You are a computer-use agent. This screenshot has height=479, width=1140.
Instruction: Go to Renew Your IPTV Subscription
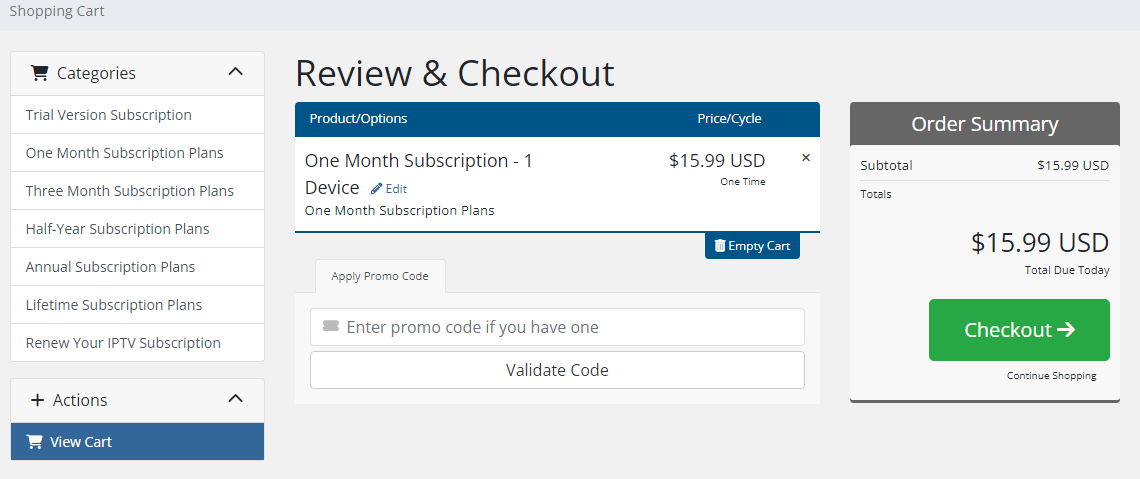coord(123,343)
